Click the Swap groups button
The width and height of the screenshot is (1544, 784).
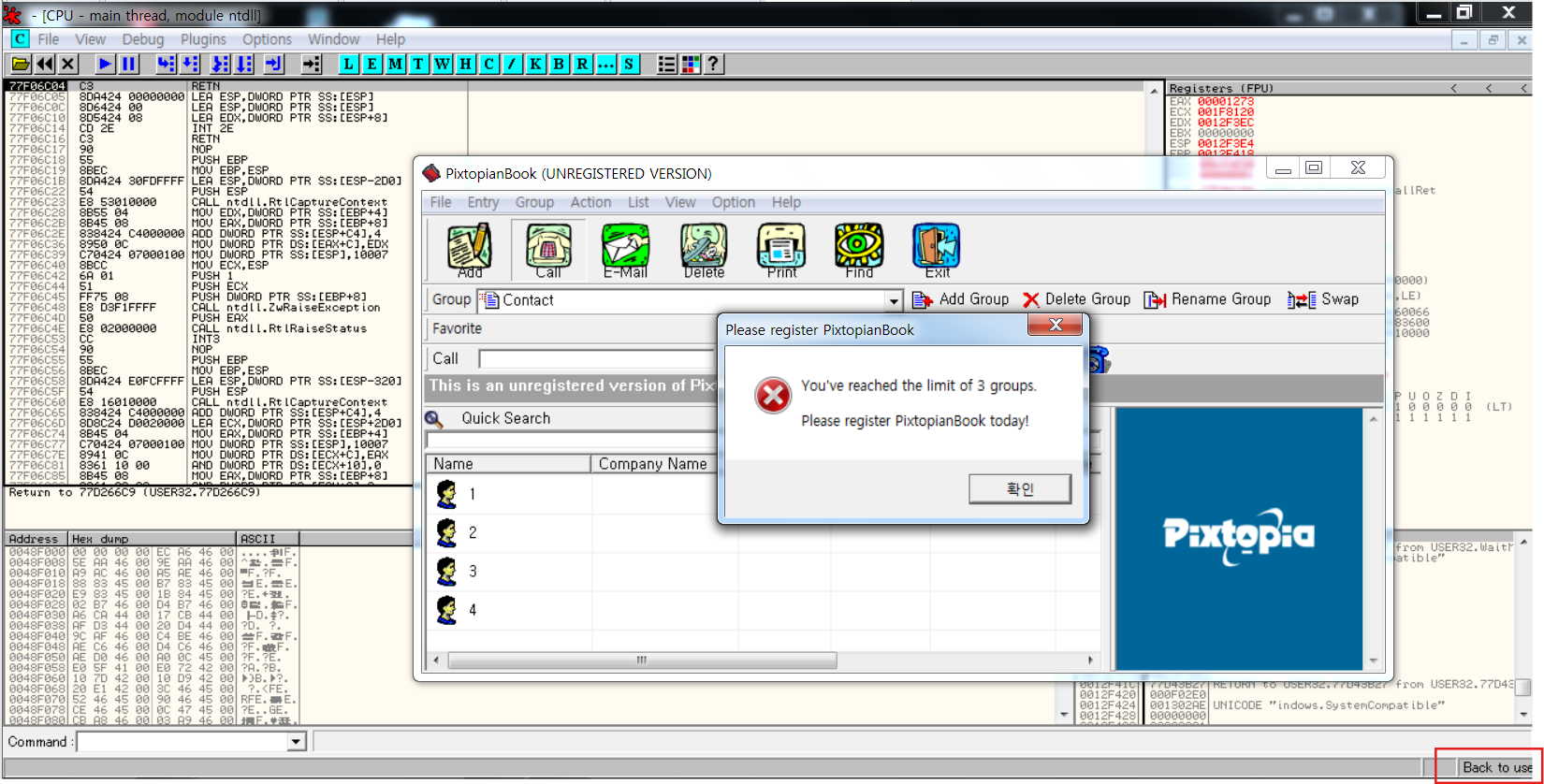tap(1323, 299)
